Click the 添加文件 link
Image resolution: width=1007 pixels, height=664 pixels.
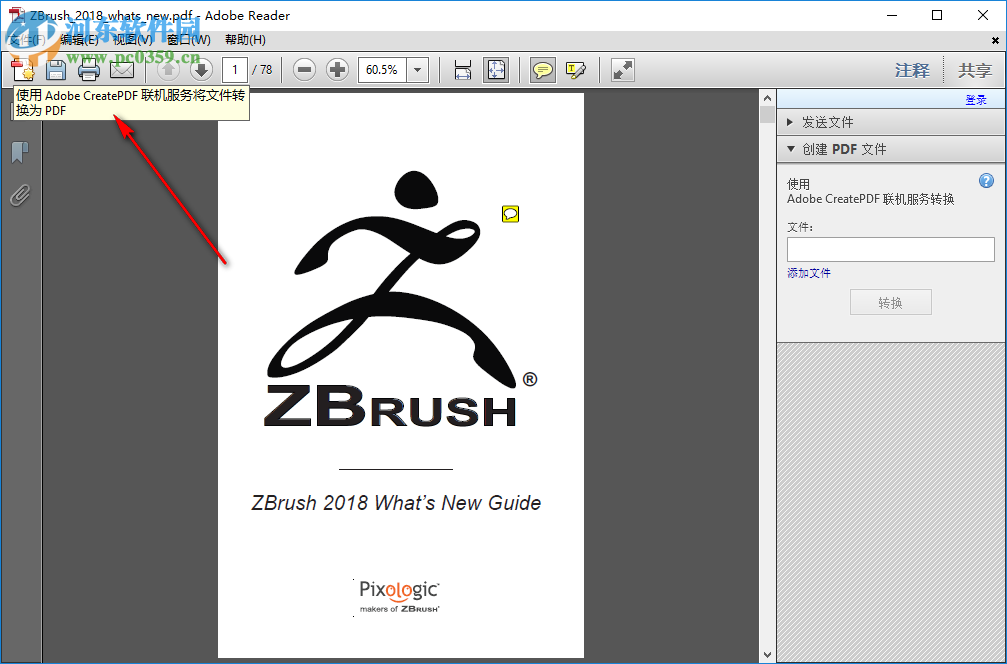click(x=809, y=273)
